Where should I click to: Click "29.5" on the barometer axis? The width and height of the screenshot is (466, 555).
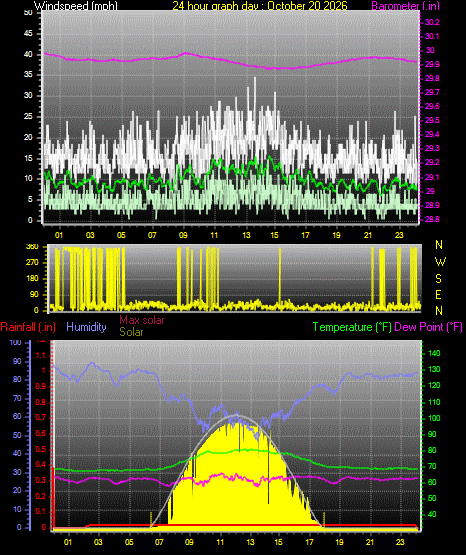(x=432, y=121)
